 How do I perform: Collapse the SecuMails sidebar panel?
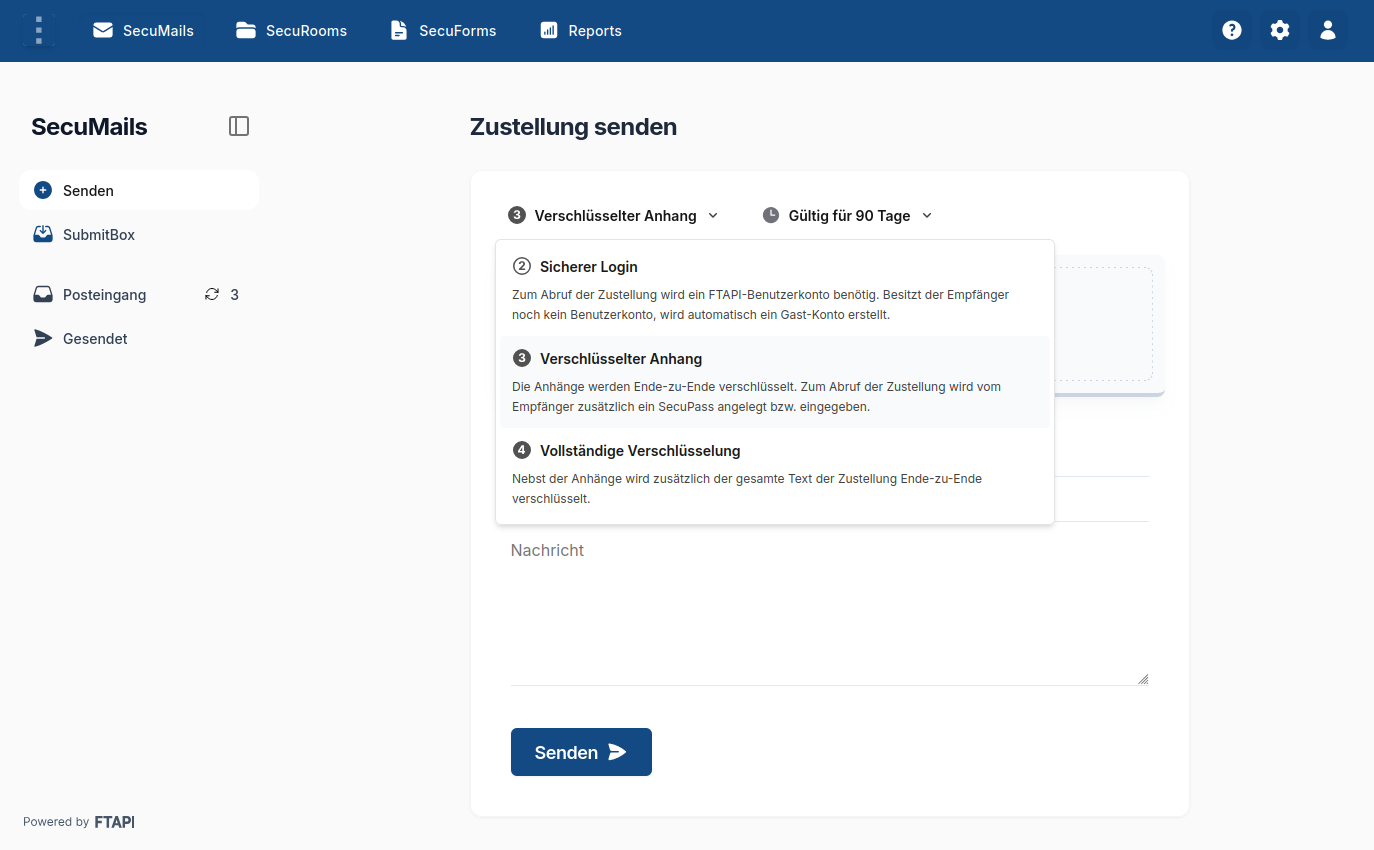point(239,126)
